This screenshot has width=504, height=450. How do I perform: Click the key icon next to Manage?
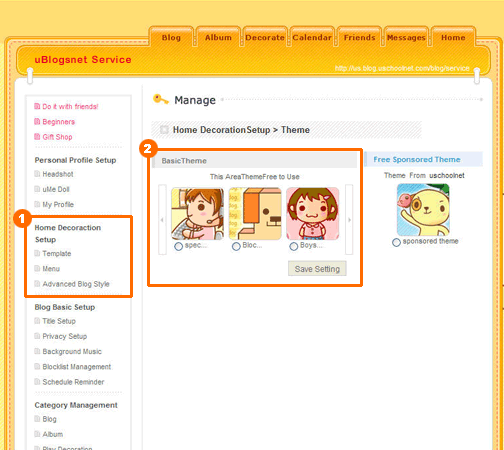click(161, 99)
